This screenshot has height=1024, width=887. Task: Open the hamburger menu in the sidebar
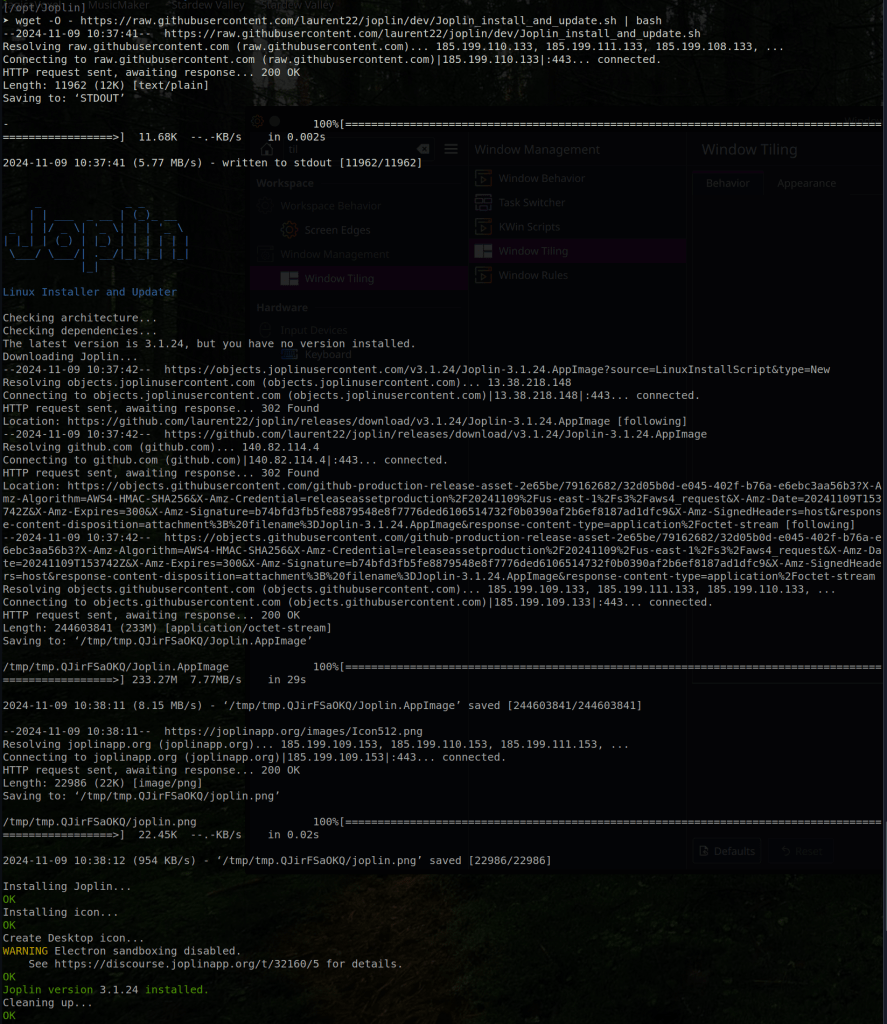click(x=451, y=149)
